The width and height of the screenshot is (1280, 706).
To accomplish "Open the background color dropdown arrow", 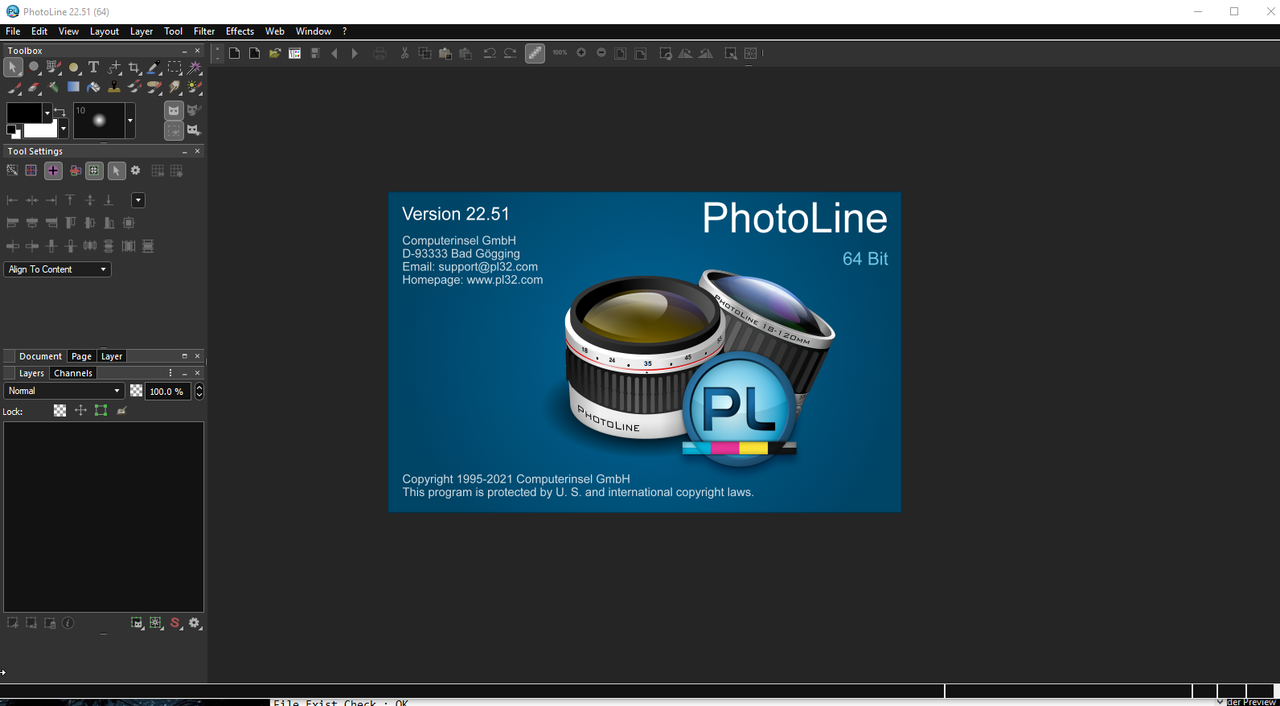I will [63, 129].
